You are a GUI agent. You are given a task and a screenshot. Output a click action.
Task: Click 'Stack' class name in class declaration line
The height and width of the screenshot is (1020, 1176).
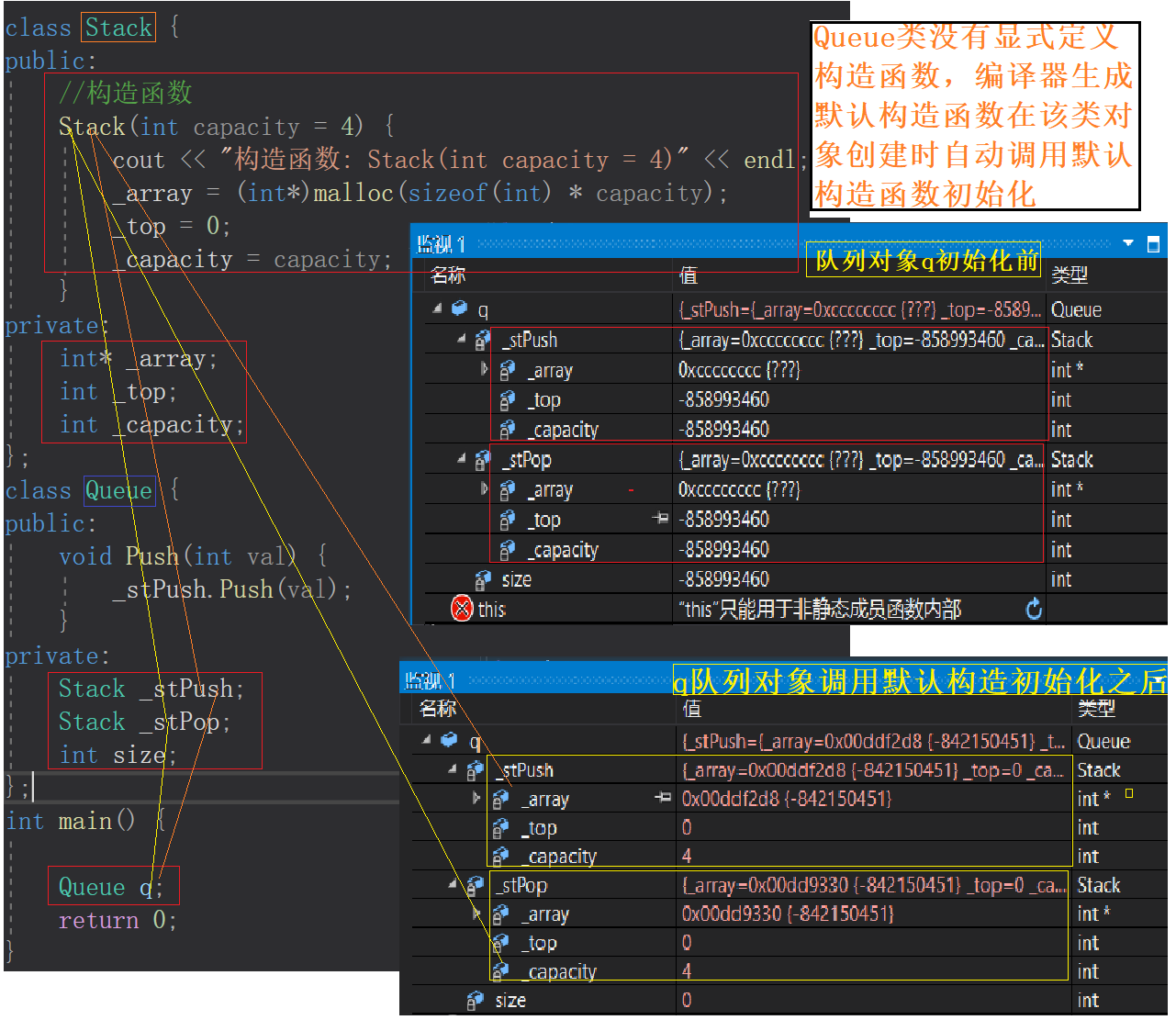coord(118,28)
